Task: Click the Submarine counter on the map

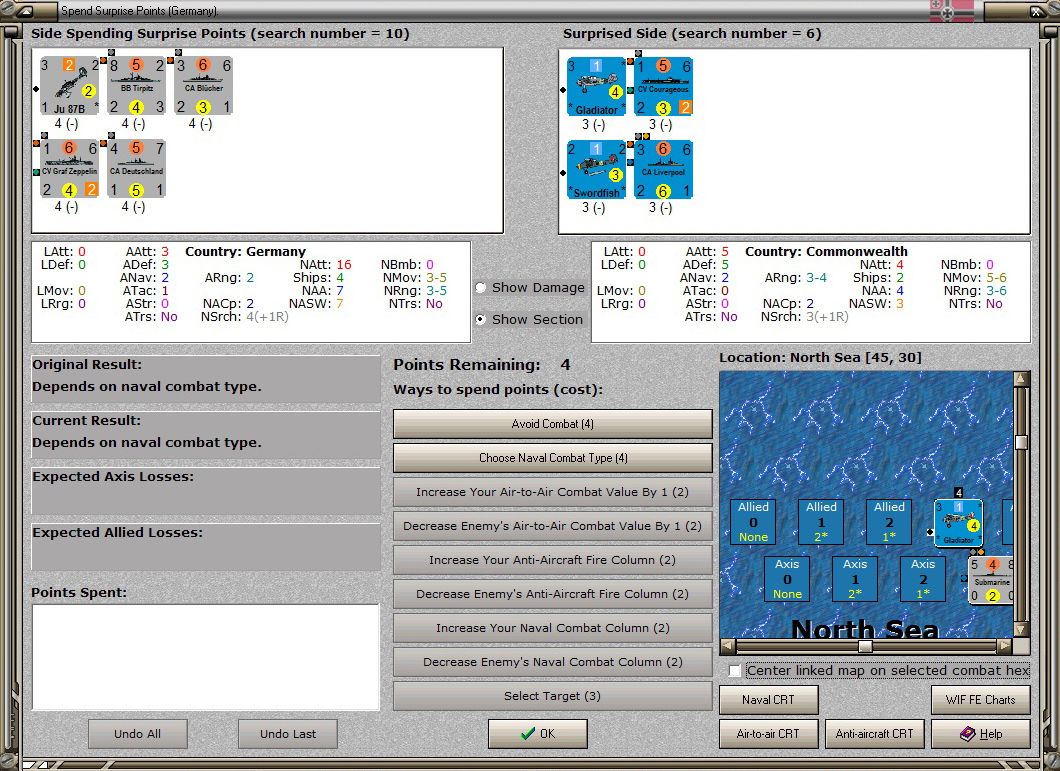Action: point(990,580)
